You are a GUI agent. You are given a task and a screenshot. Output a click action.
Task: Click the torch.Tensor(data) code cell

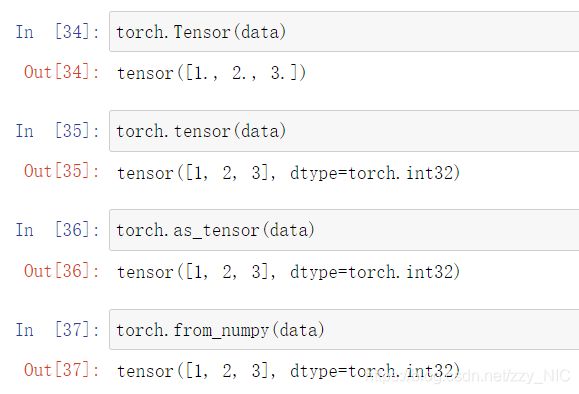tap(344, 32)
